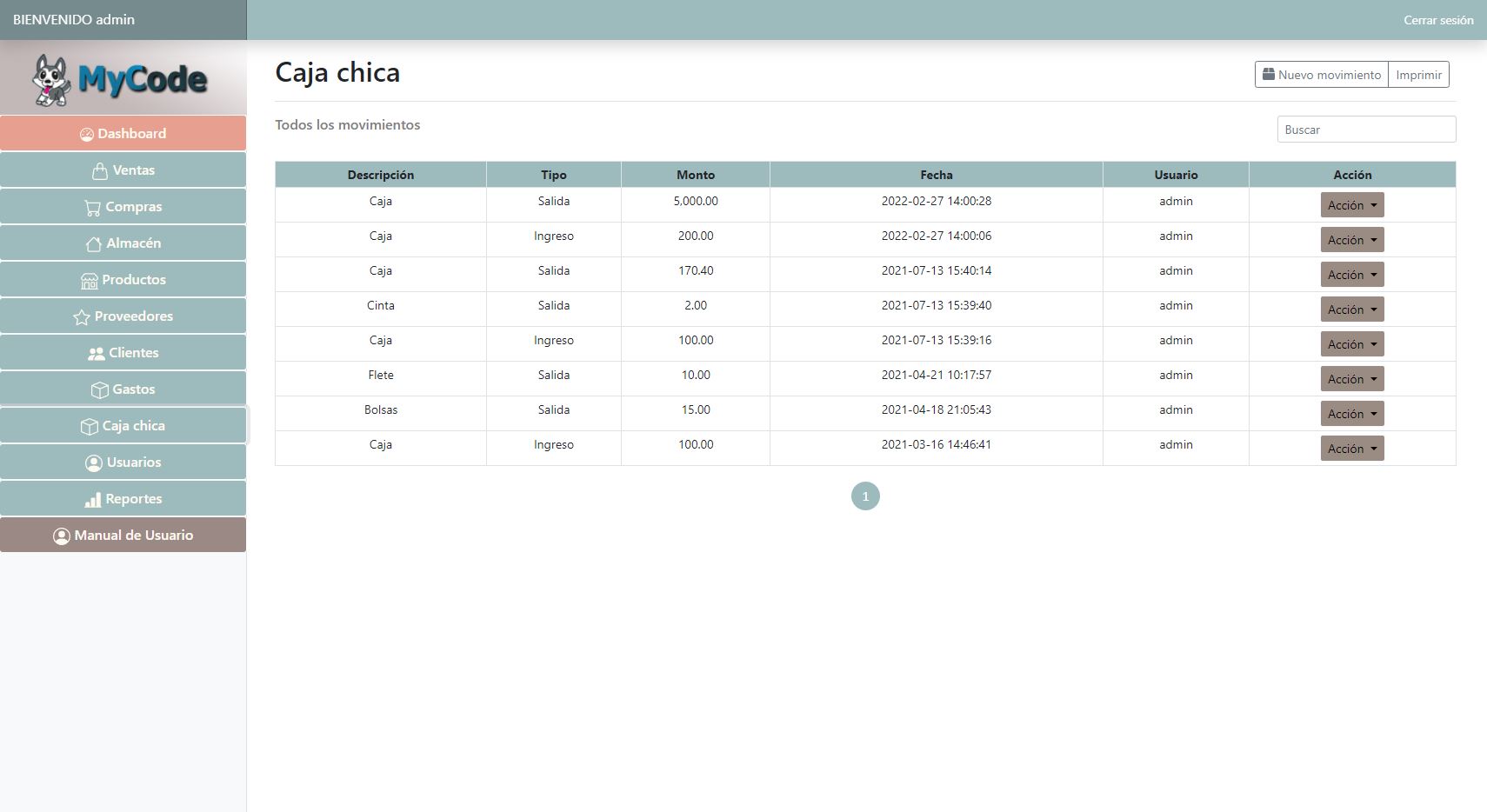Image resolution: width=1487 pixels, height=812 pixels.
Task: Open the Caja chica sidebar item
Action: [123, 426]
